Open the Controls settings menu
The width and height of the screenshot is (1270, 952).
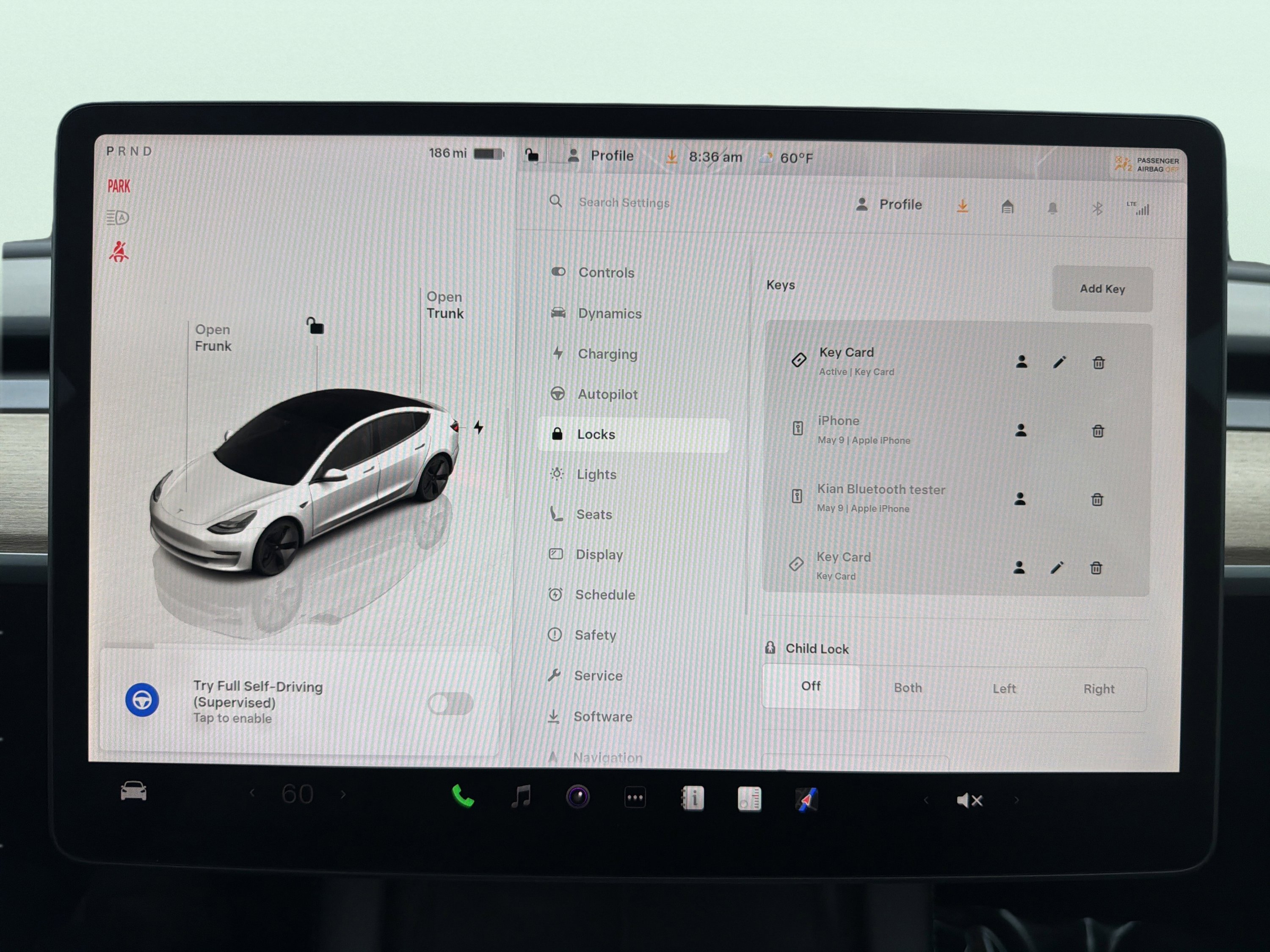(633, 272)
